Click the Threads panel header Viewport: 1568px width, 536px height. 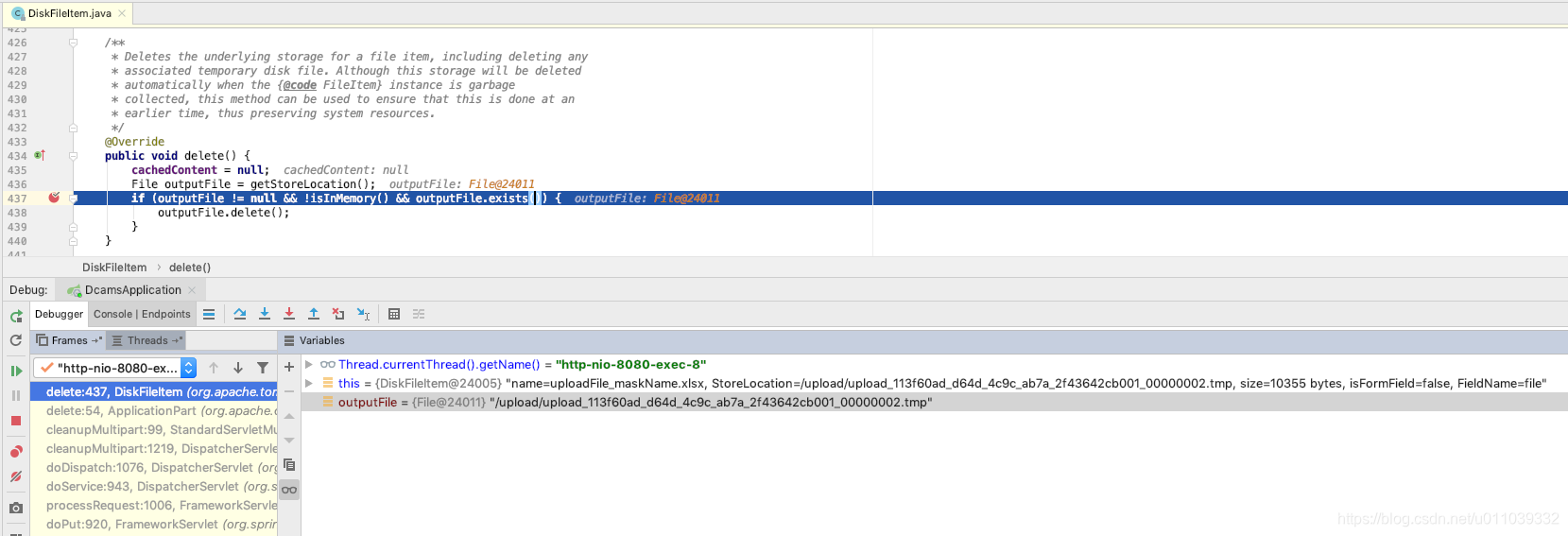(x=146, y=340)
